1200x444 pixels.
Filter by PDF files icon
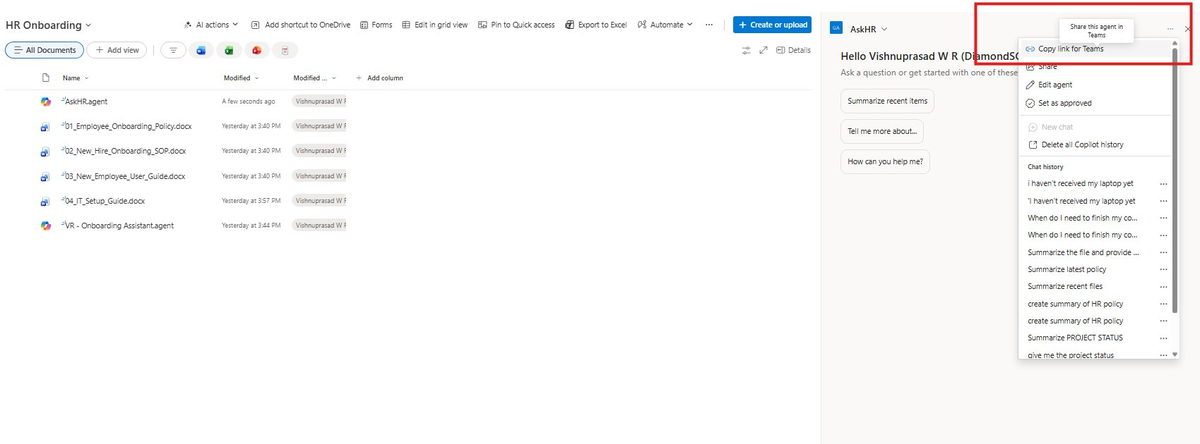pos(285,50)
